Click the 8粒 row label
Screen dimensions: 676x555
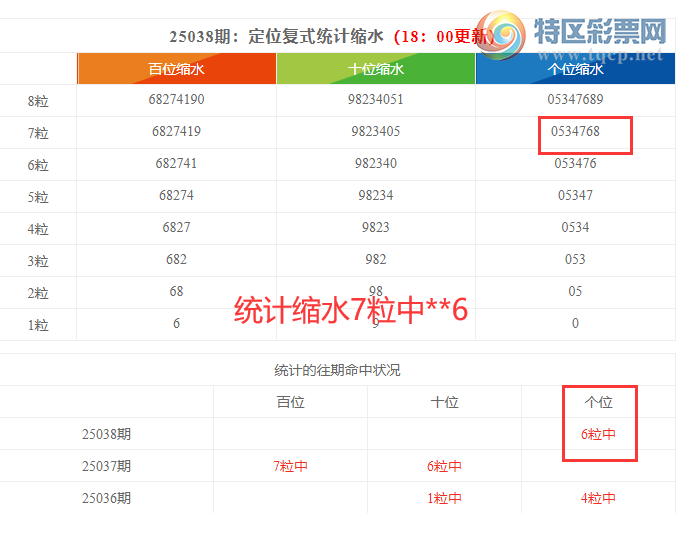tap(38, 100)
